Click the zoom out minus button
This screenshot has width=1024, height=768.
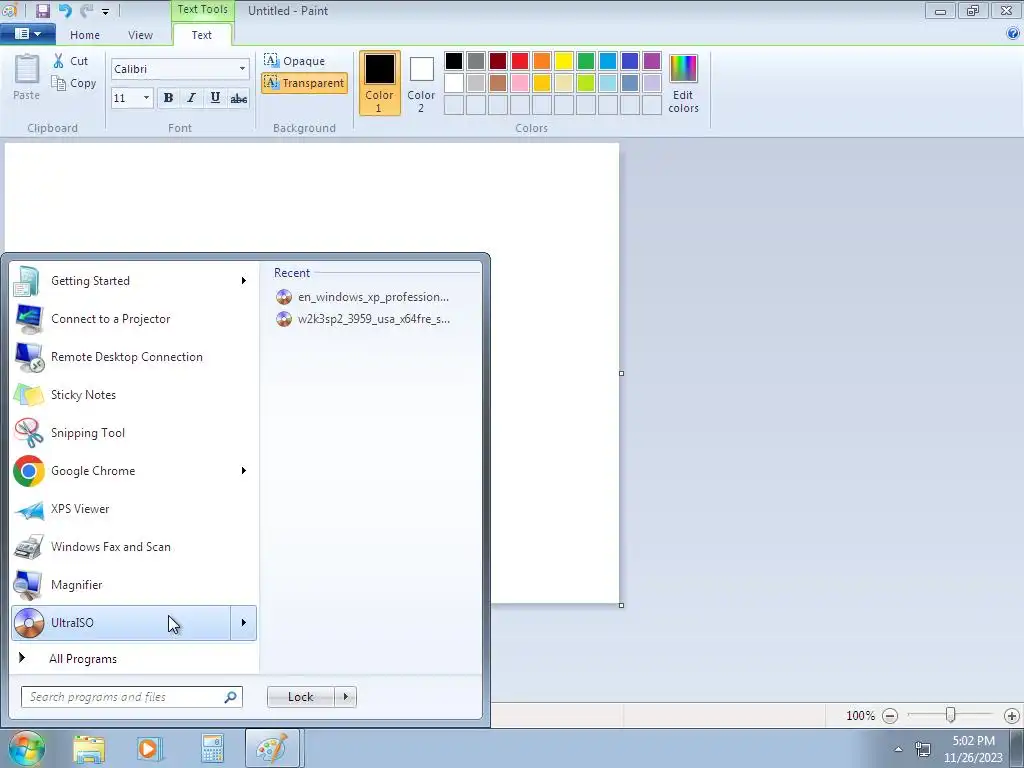tap(889, 716)
